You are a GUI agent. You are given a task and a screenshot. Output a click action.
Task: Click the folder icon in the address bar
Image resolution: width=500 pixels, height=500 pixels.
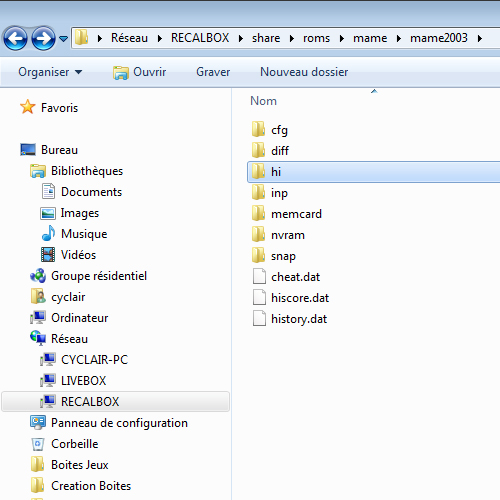[81, 37]
